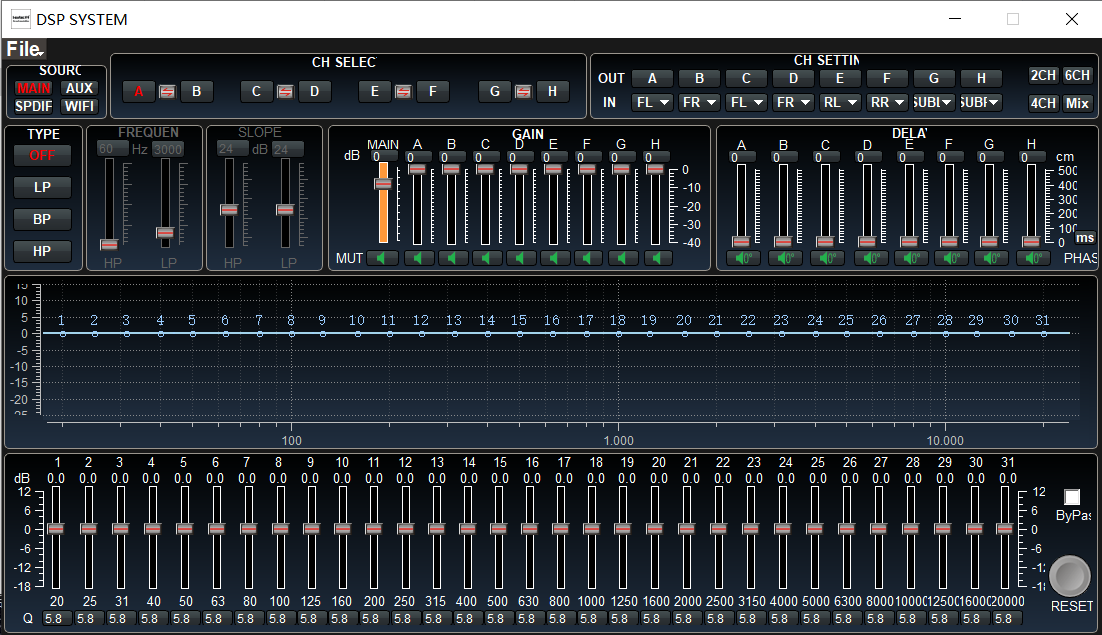Screen dimensions: 1102x635
Task: Open the RR input dropdown under output F
Action: [888, 103]
